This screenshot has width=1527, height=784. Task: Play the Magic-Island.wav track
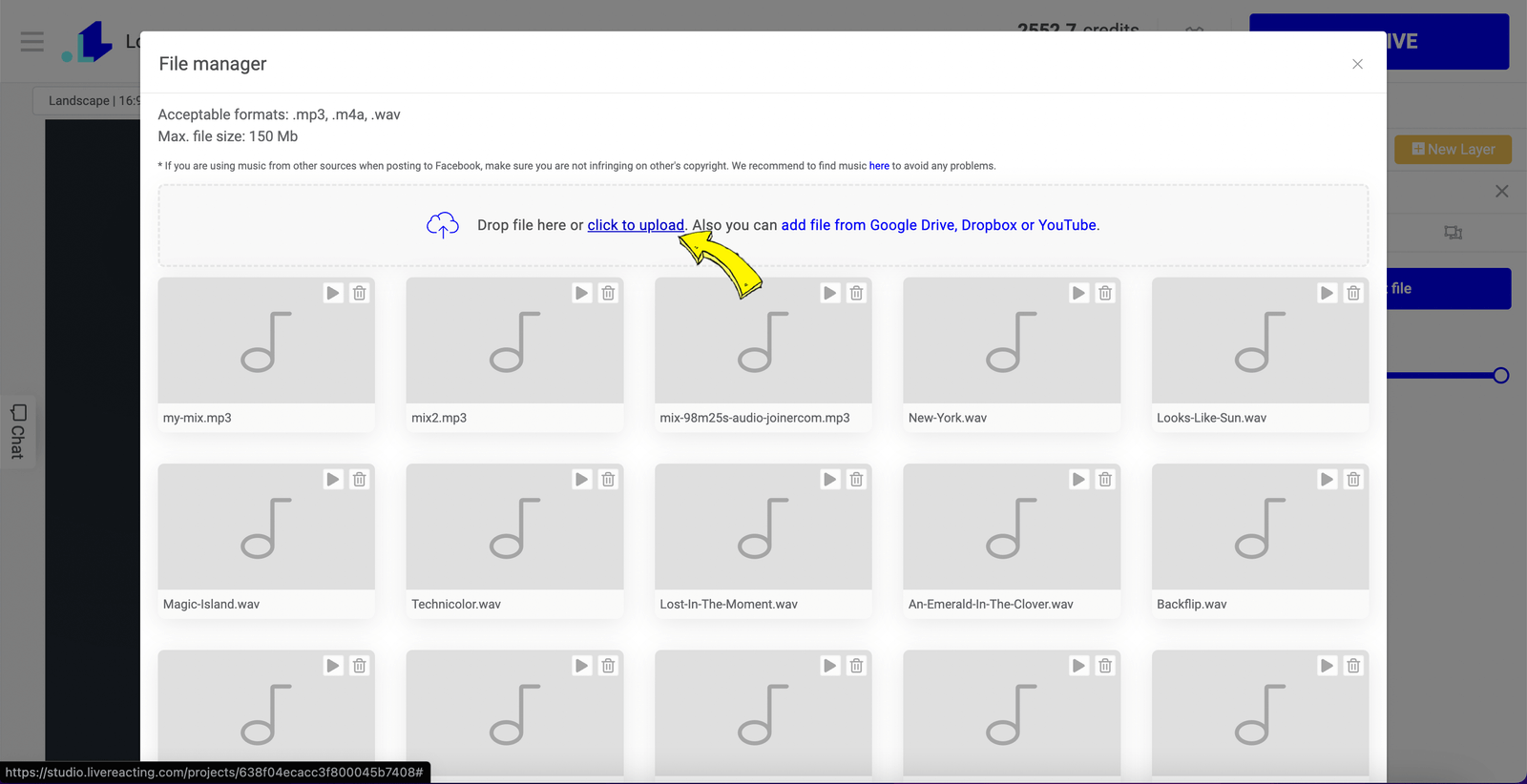333,479
